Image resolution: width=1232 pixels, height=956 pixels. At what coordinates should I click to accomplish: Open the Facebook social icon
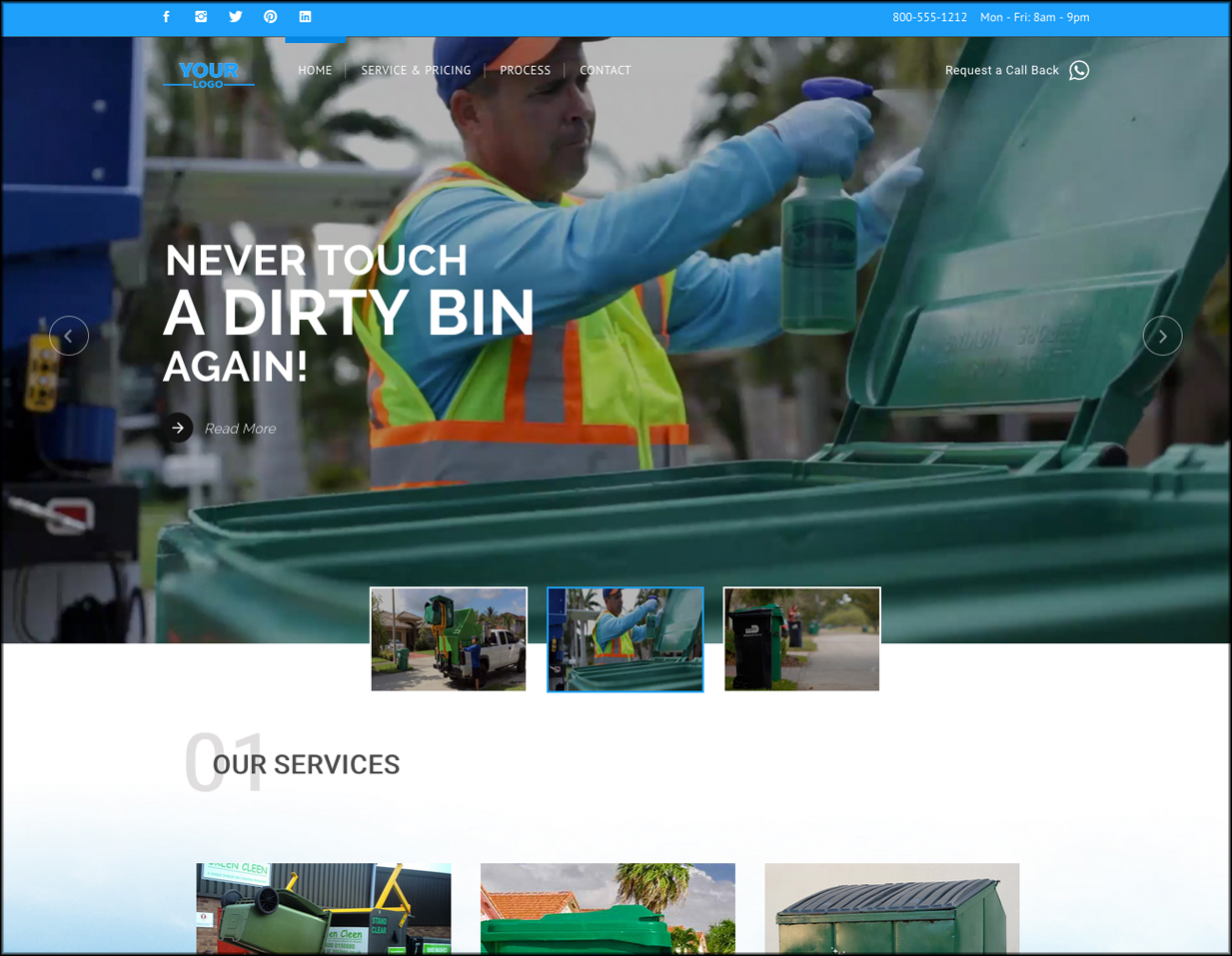166,17
